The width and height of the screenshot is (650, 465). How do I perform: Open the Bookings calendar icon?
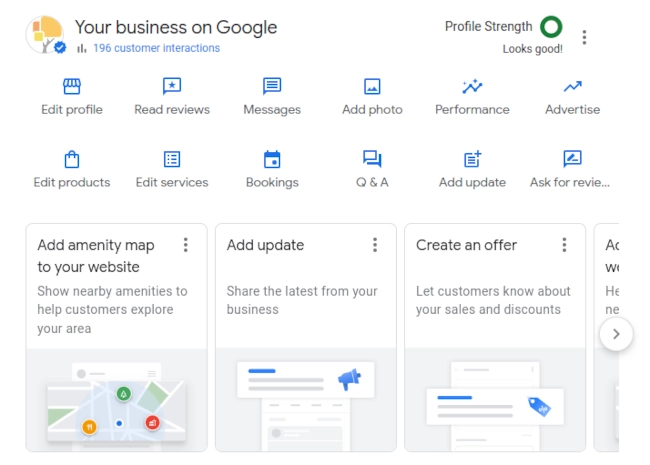[x=272, y=159]
